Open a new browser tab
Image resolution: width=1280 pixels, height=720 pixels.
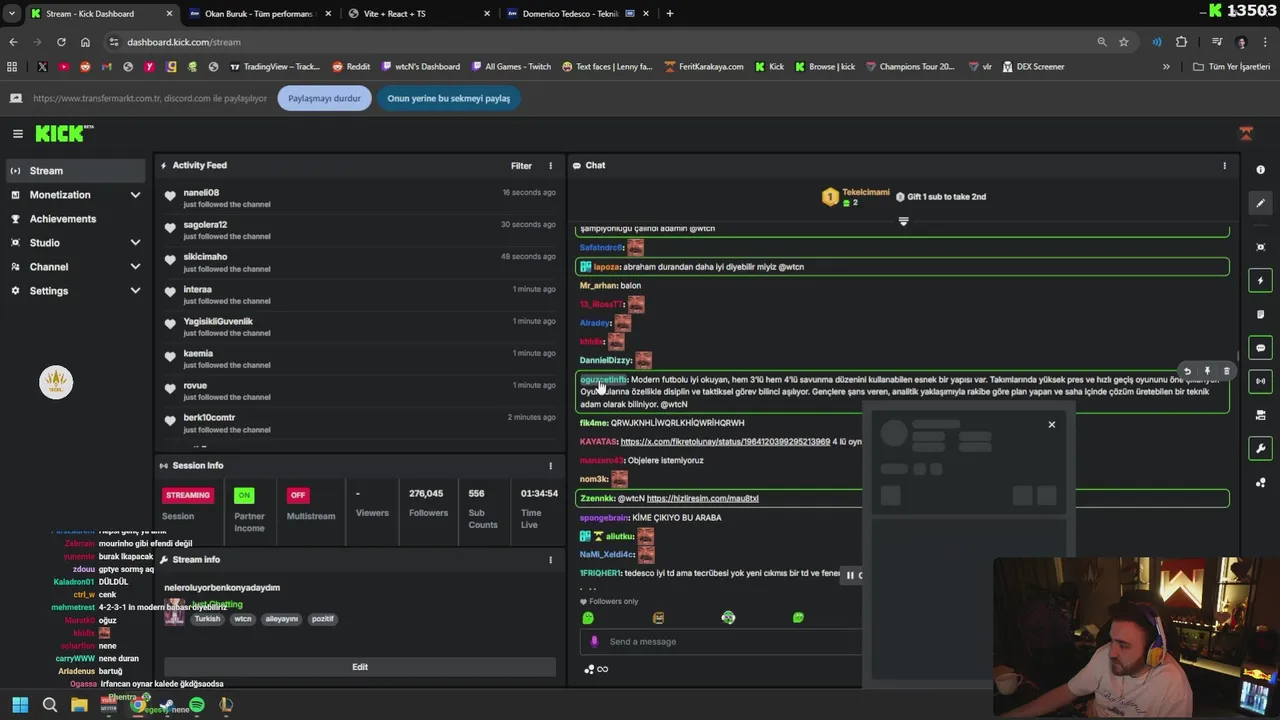pos(669,14)
